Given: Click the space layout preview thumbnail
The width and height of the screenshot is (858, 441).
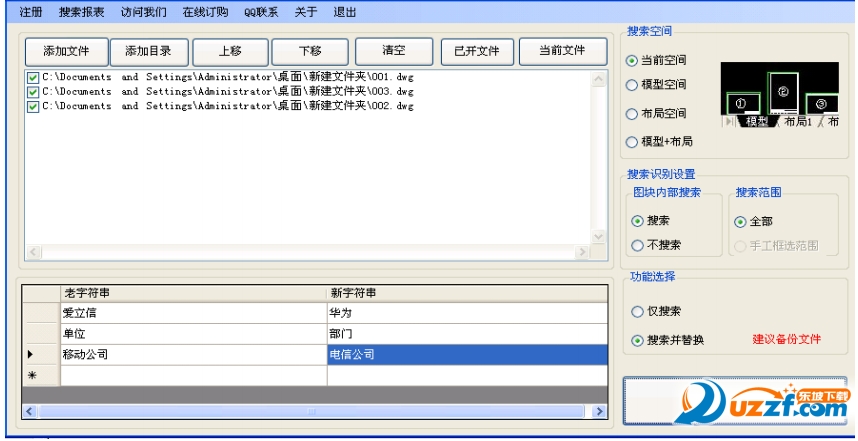Looking at the screenshot, I should [780, 95].
